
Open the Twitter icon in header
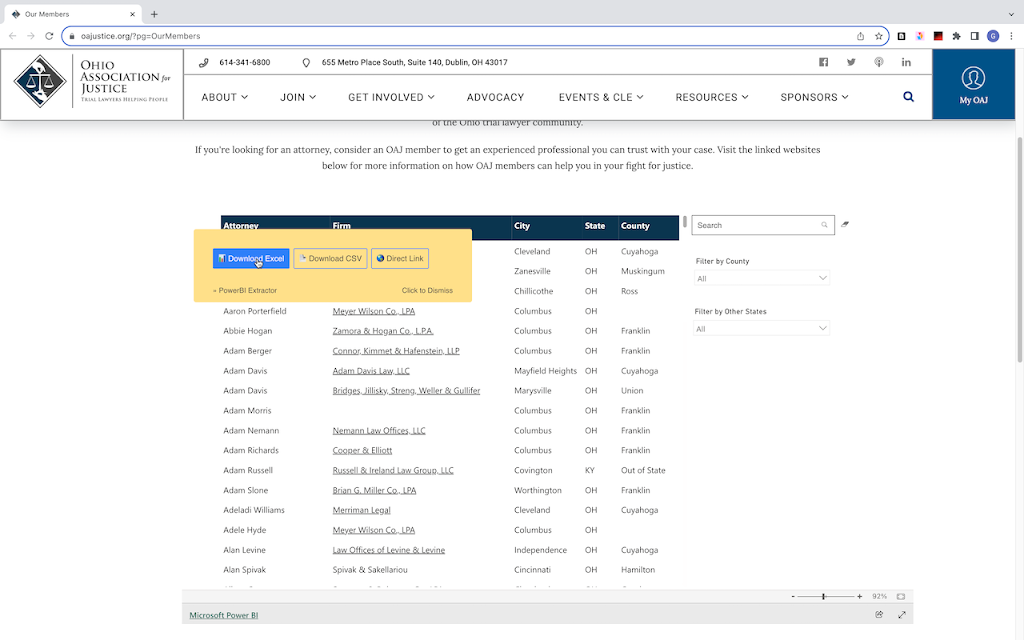pyautogui.click(x=851, y=62)
